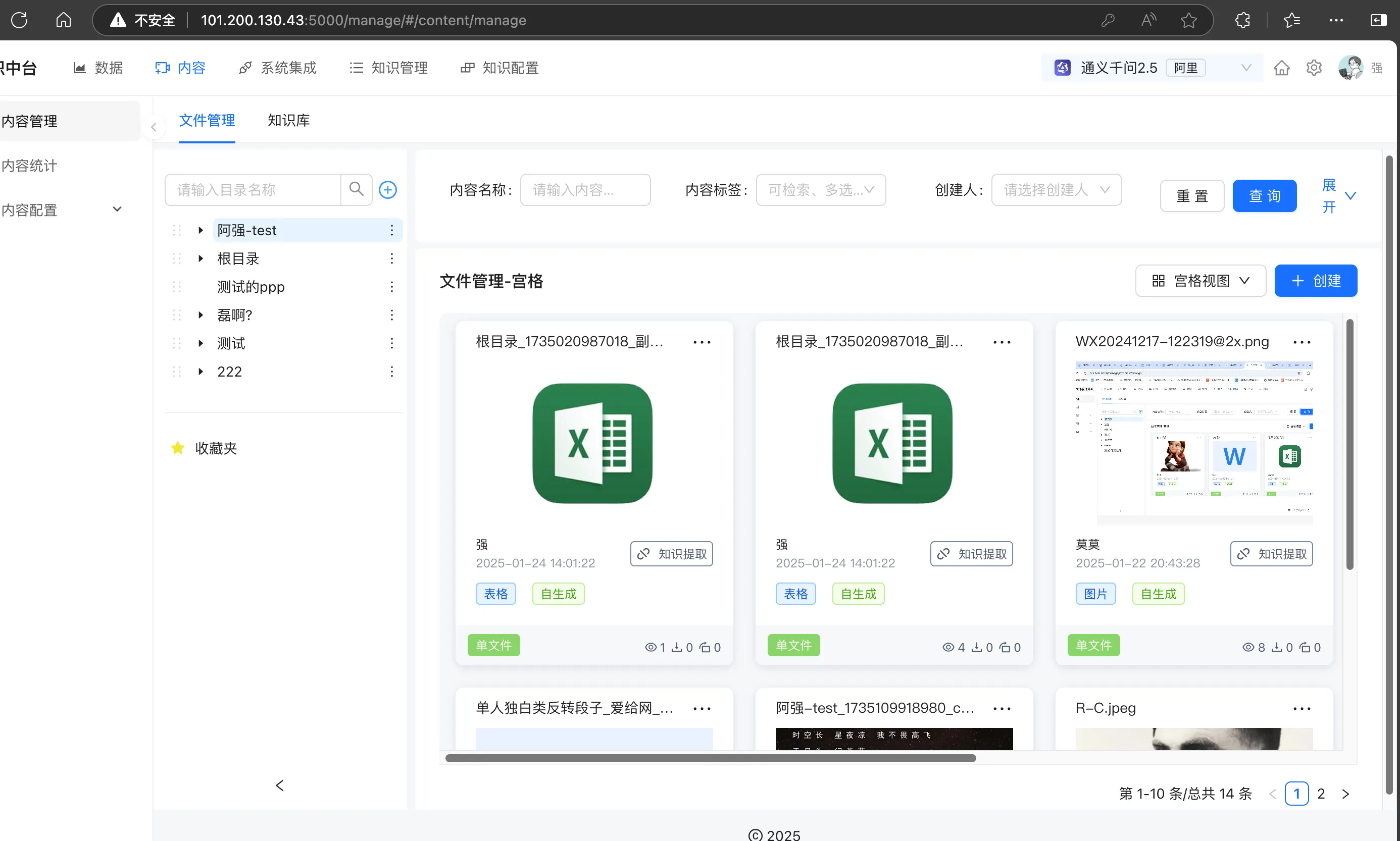
Task: Click the 创建 create button
Action: [x=1316, y=281]
